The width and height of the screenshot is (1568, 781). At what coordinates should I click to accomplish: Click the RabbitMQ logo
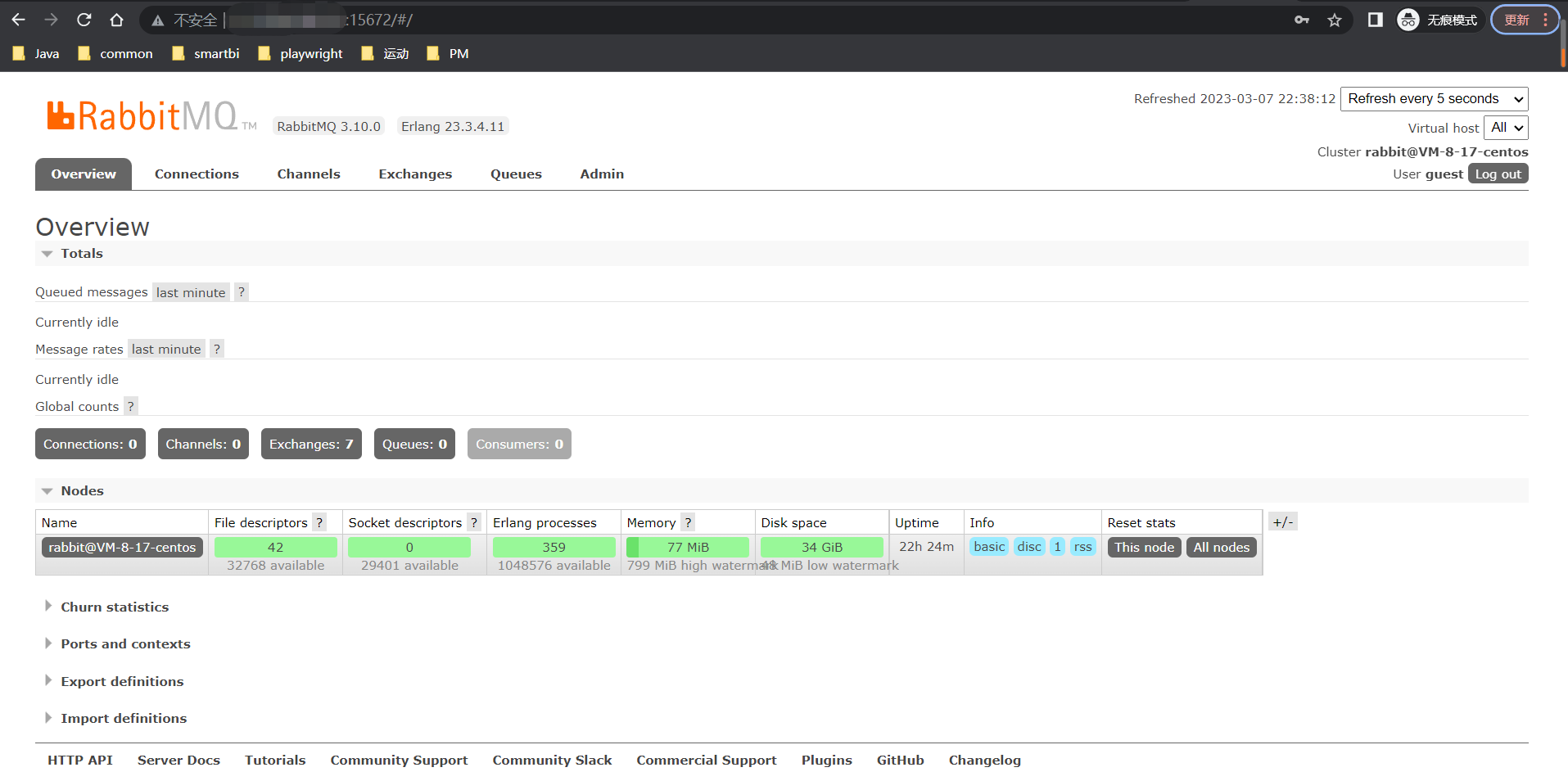click(151, 116)
